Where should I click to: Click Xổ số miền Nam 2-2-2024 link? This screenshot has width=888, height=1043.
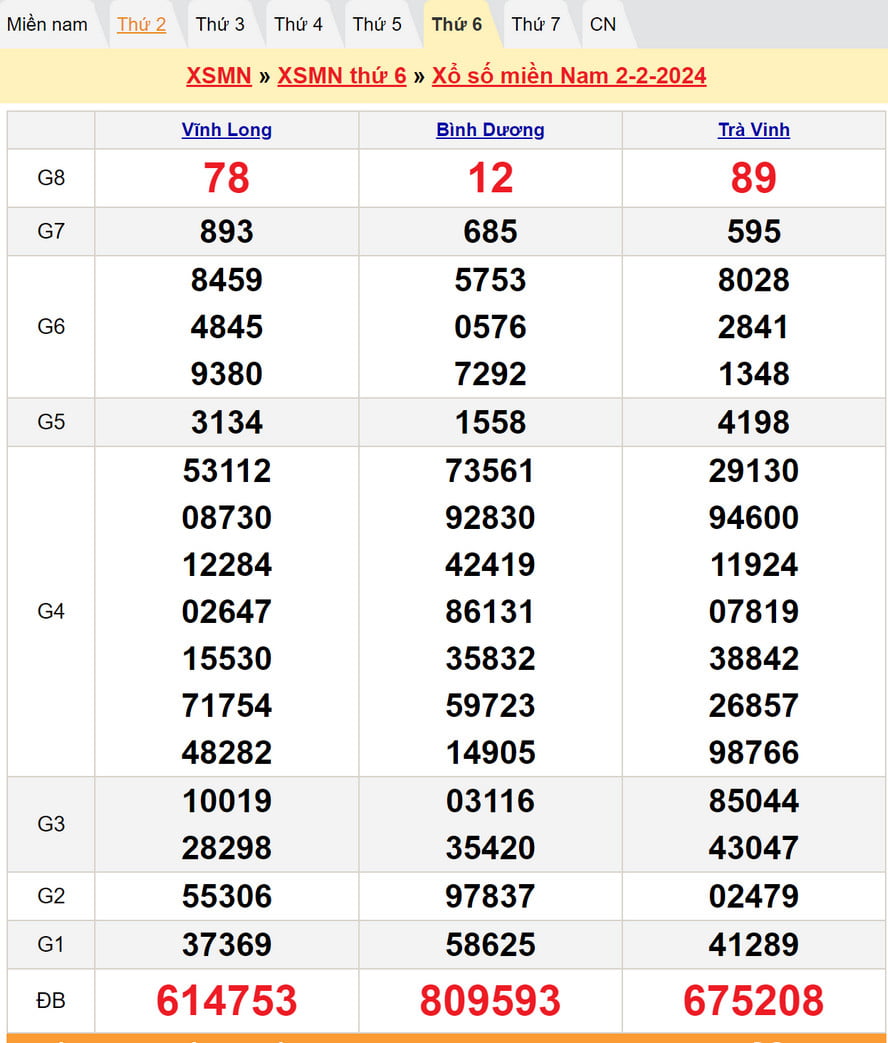click(569, 76)
